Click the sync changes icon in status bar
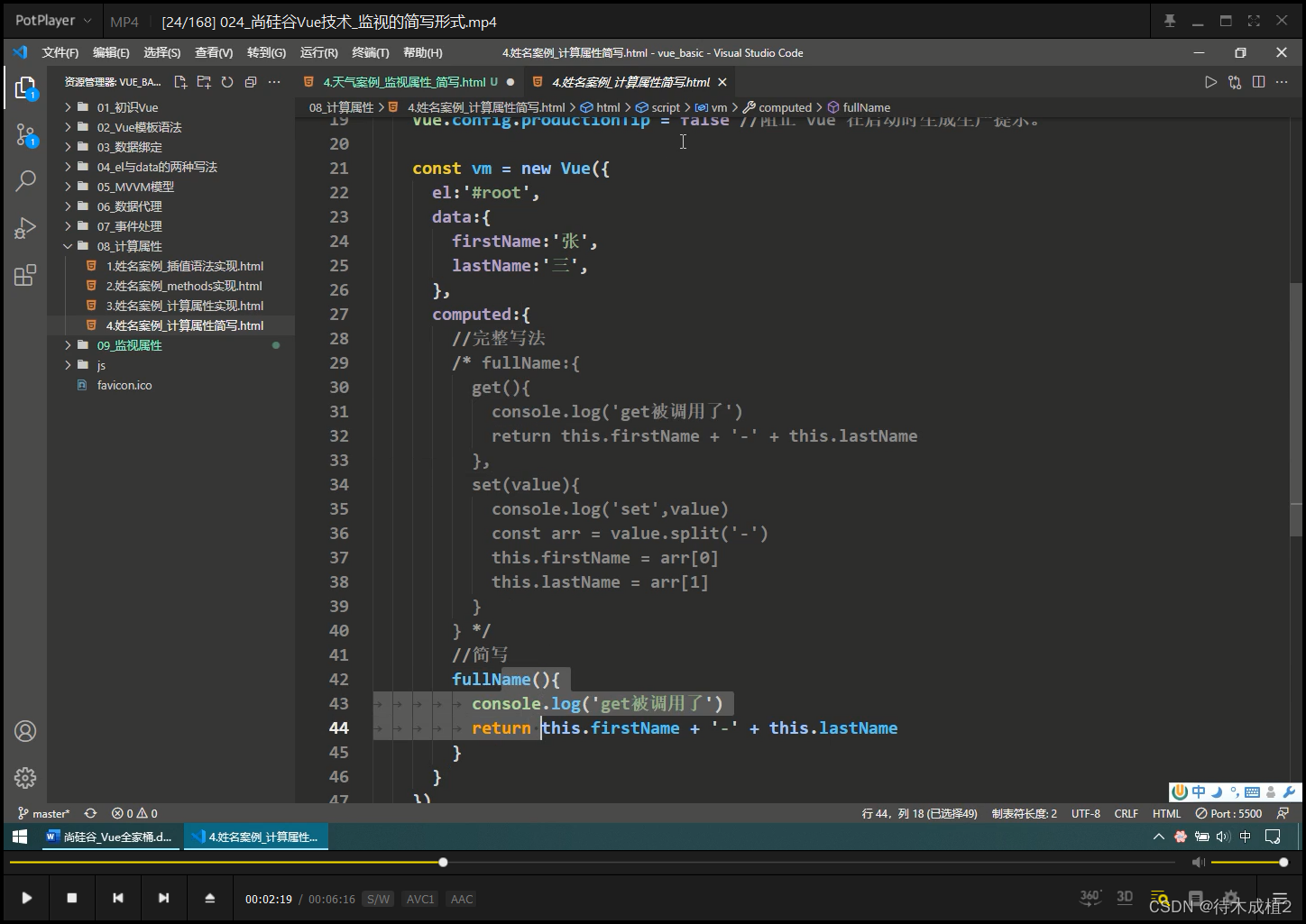Screen dimensions: 1306x924 (x=90, y=813)
